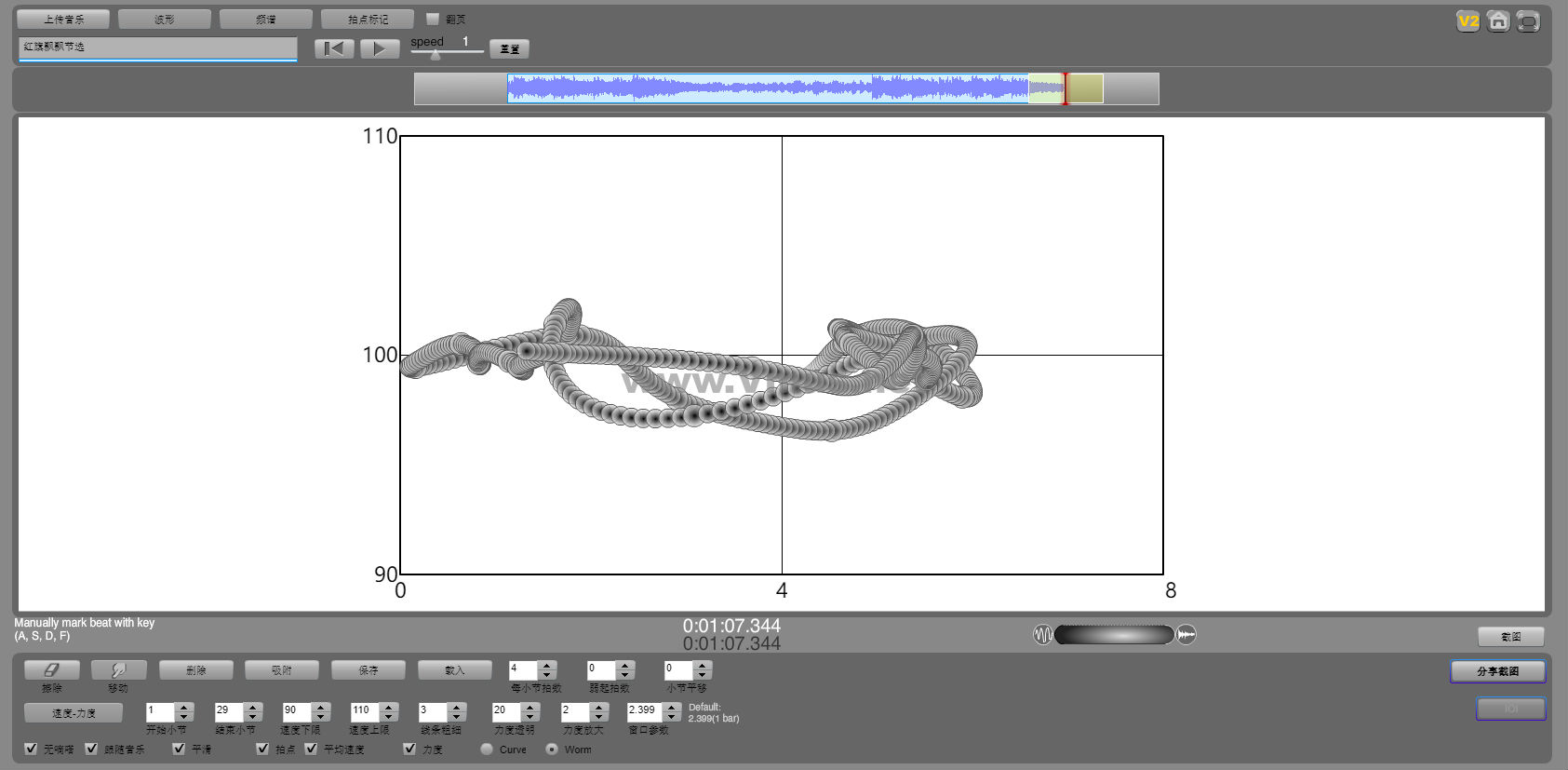The height and width of the screenshot is (770, 1568).
Task: Toggle the 拍点 checkbox
Action: pos(262,749)
